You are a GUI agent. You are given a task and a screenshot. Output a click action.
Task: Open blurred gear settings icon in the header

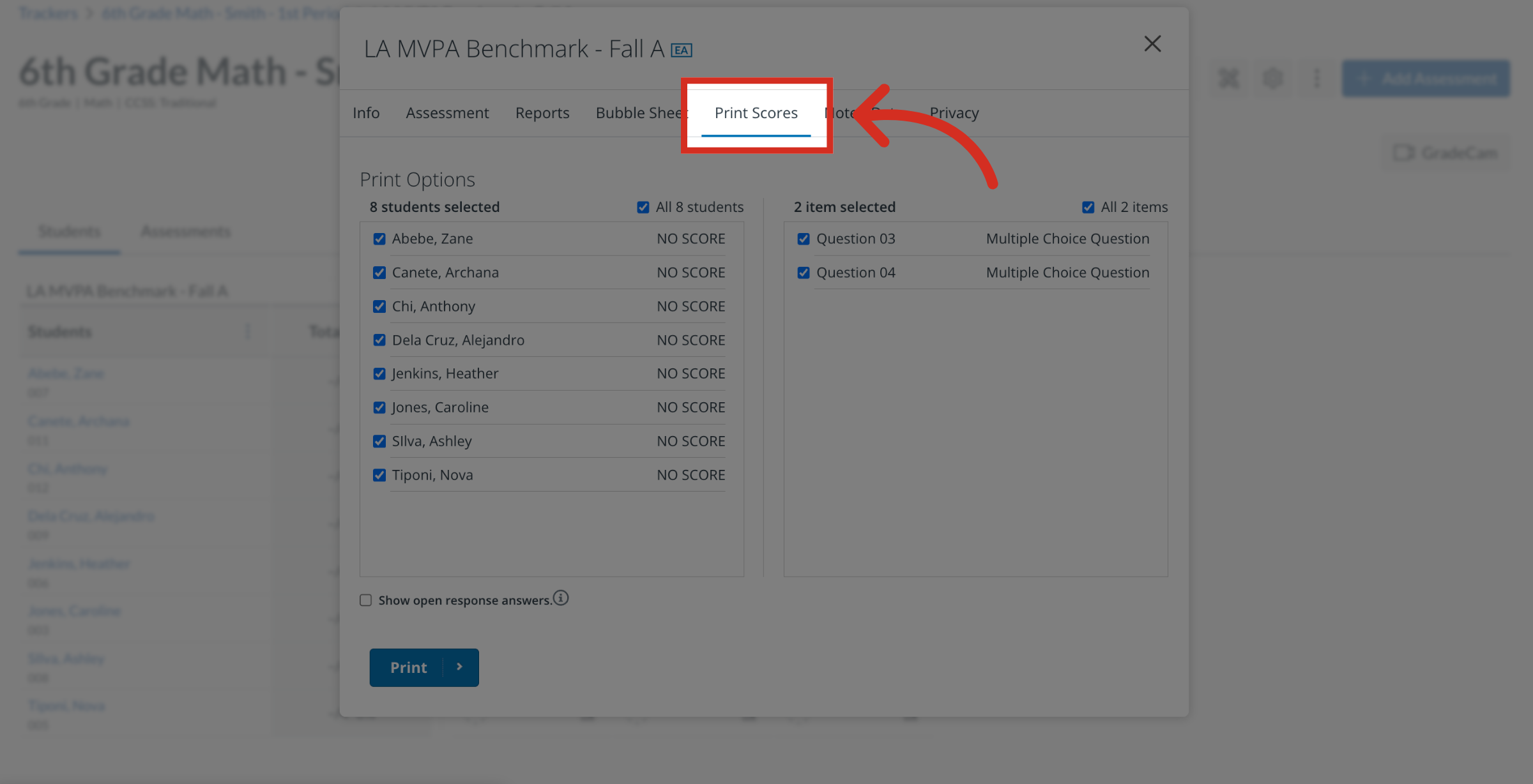coord(1273,79)
